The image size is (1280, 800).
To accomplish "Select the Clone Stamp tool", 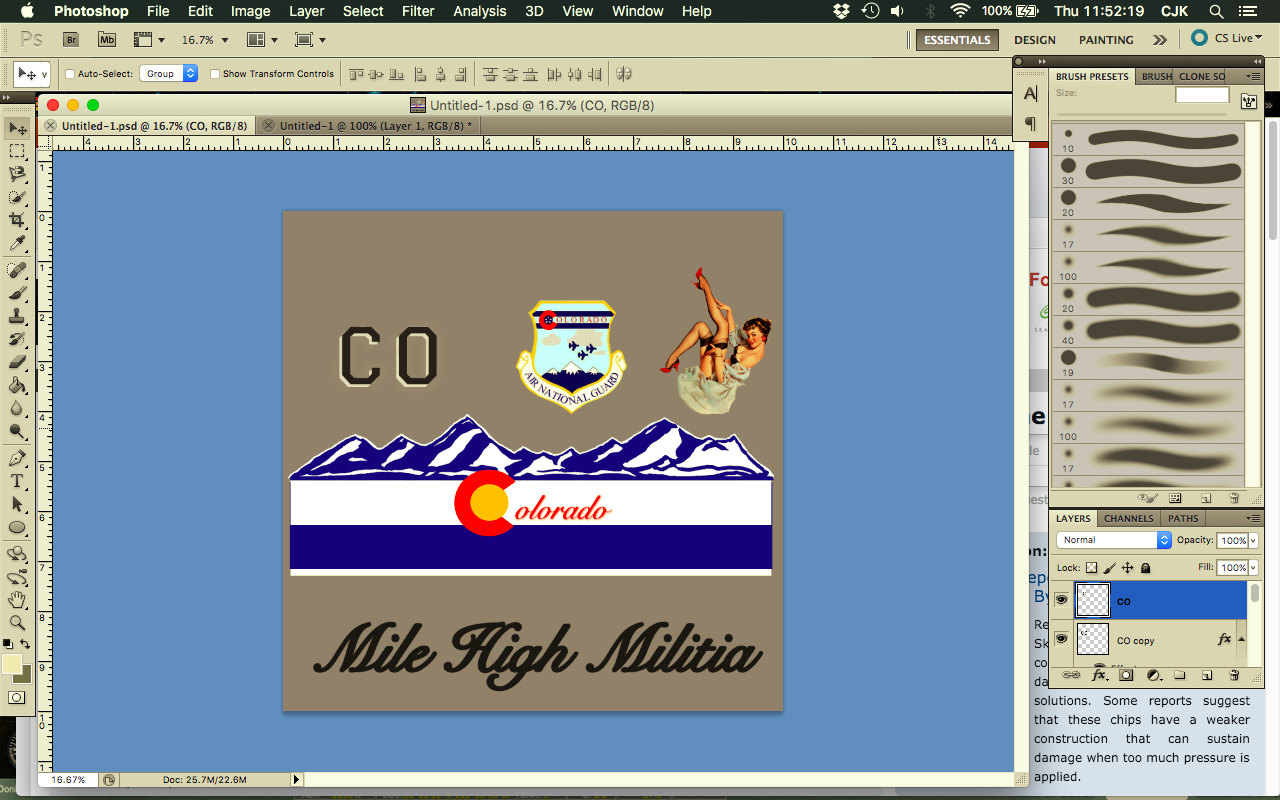I will pos(18,316).
